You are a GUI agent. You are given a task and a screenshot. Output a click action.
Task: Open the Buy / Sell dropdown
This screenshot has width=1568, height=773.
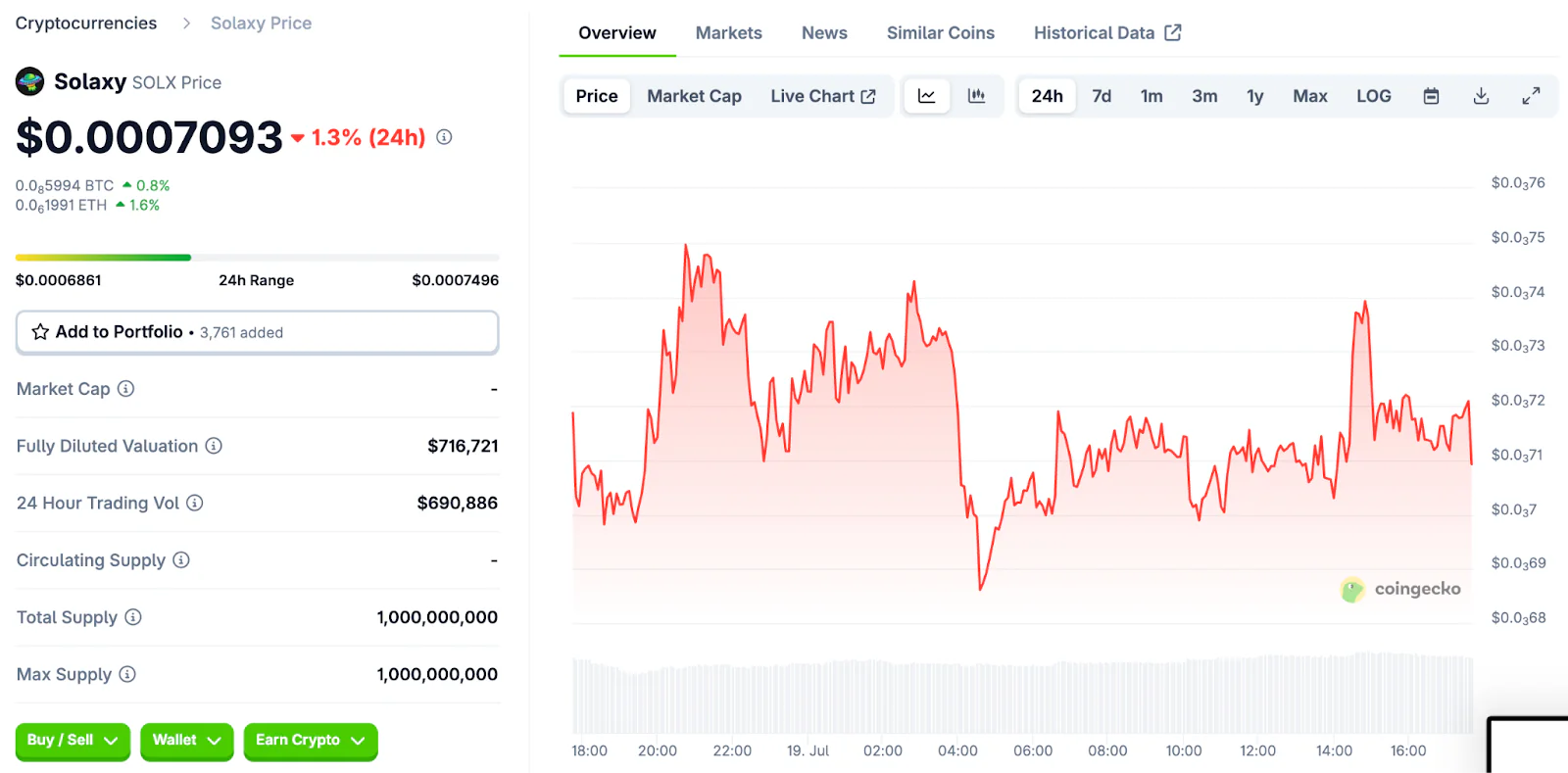click(x=73, y=741)
